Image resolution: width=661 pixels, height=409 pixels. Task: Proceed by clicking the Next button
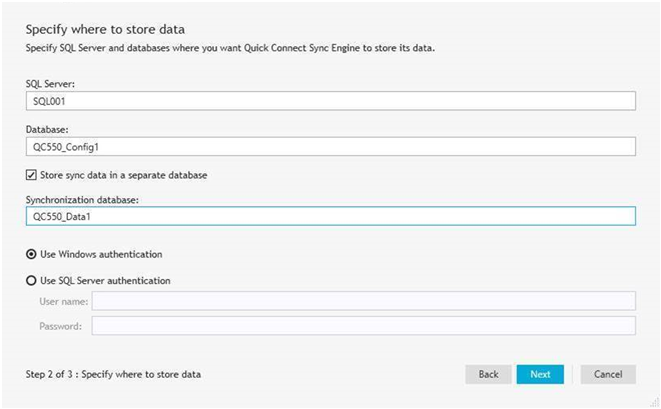coord(540,374)
